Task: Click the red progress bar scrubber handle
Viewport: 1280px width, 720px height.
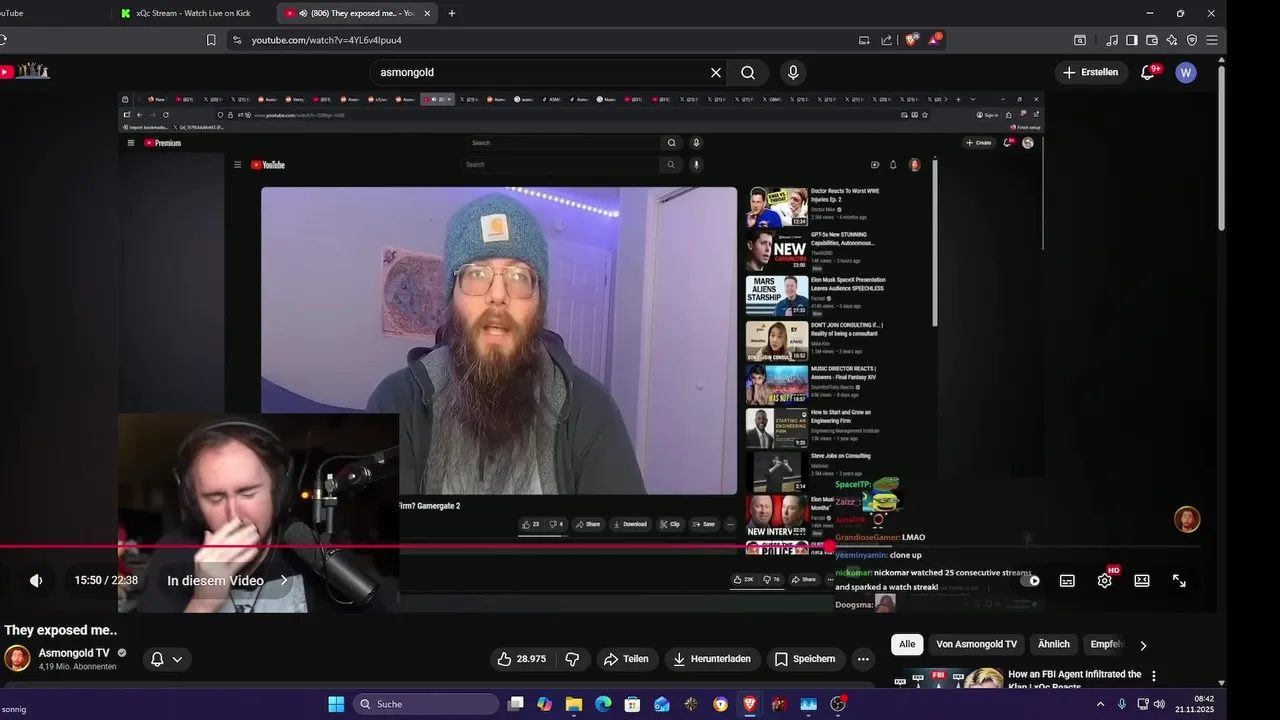Action: 829,546
